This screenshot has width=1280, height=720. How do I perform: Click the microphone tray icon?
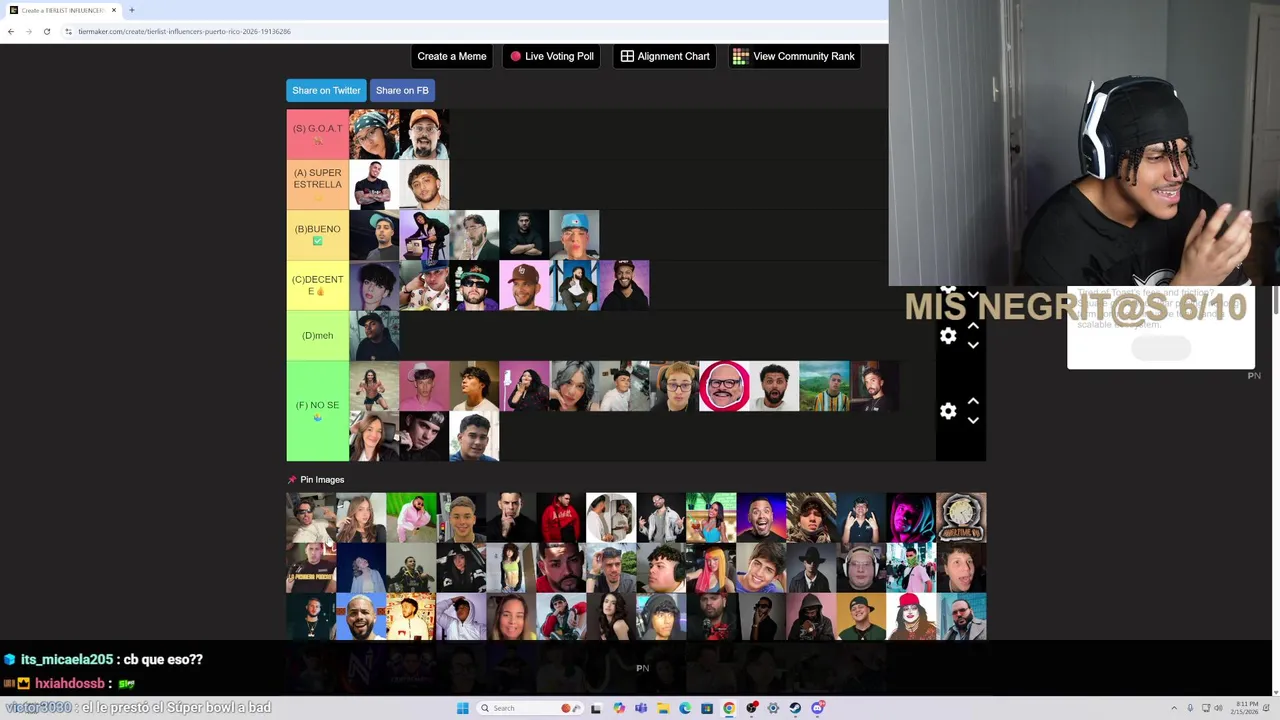pos(1190,708)
